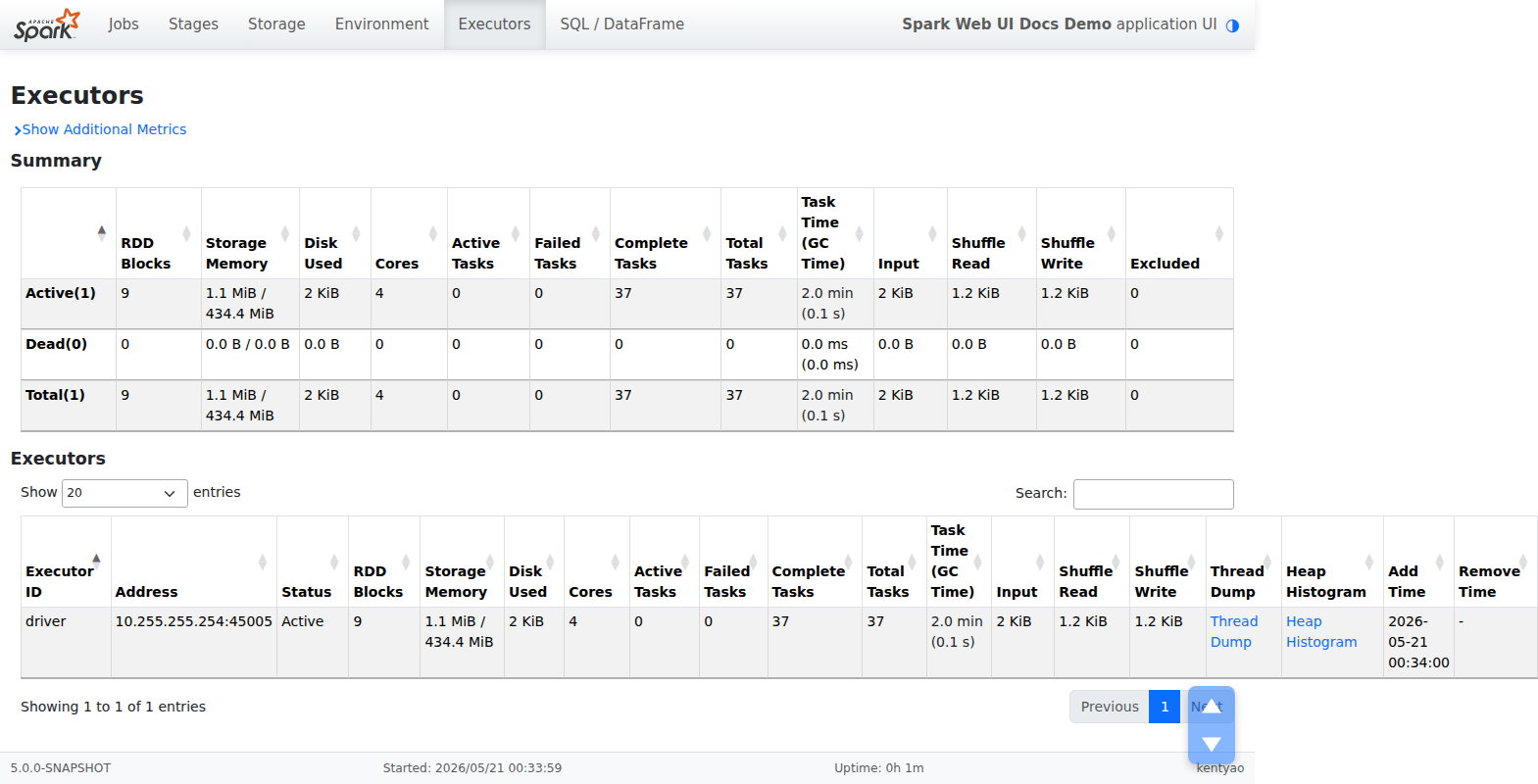Sort Summary by Shuffle Write column

point(1081,233)
